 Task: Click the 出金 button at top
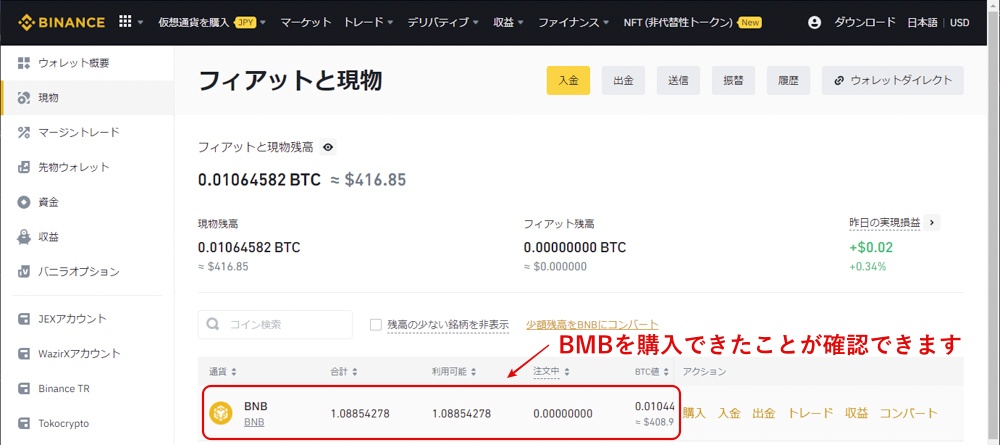[623, 80]
